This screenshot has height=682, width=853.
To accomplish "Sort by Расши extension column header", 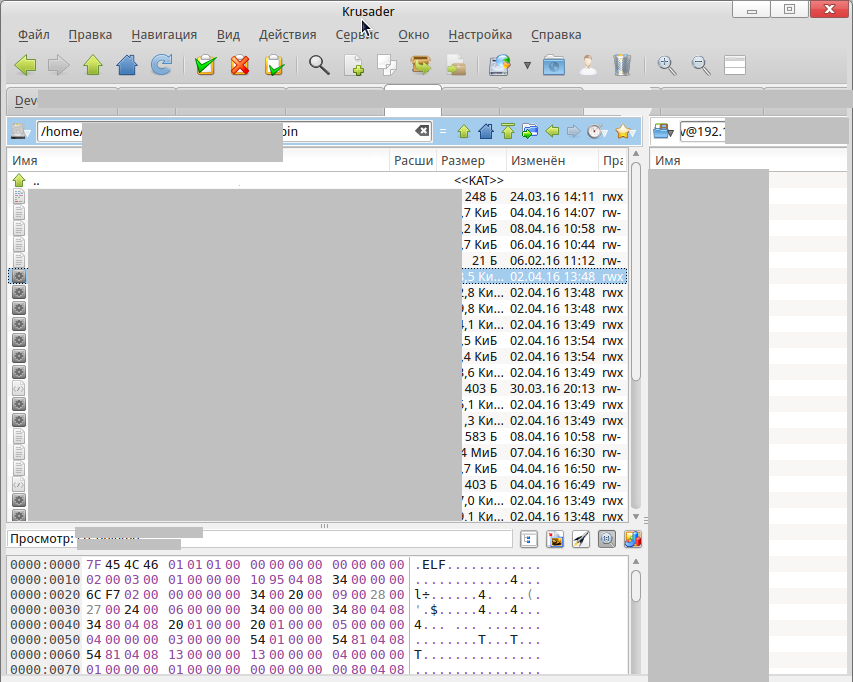I will point(413,160).
